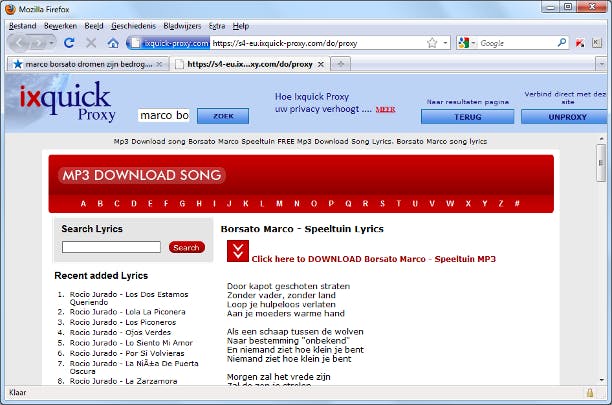Click the ixquick search field with marco bo
This screenshot has height=405, width=612.
164,115
